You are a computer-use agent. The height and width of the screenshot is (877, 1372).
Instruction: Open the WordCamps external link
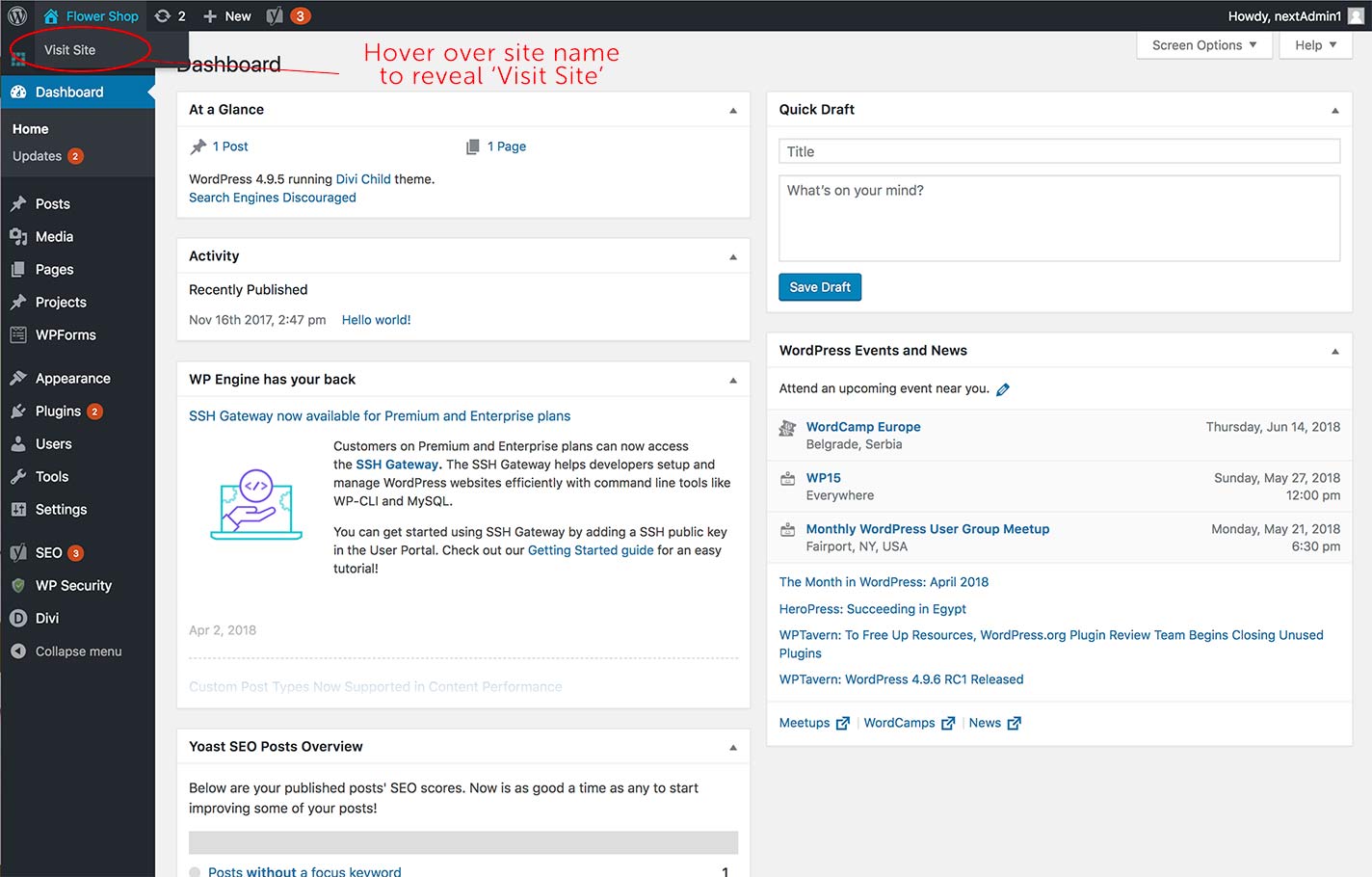pyautogui.click(x=909, y=723)
